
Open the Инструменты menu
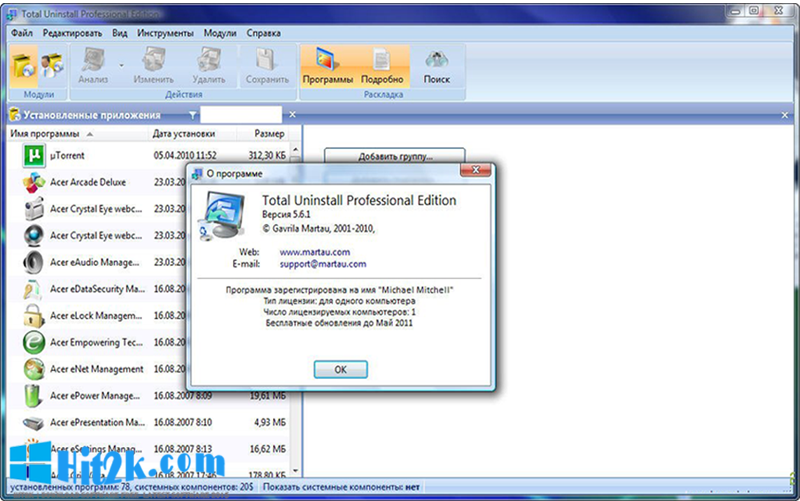[165, 33]
